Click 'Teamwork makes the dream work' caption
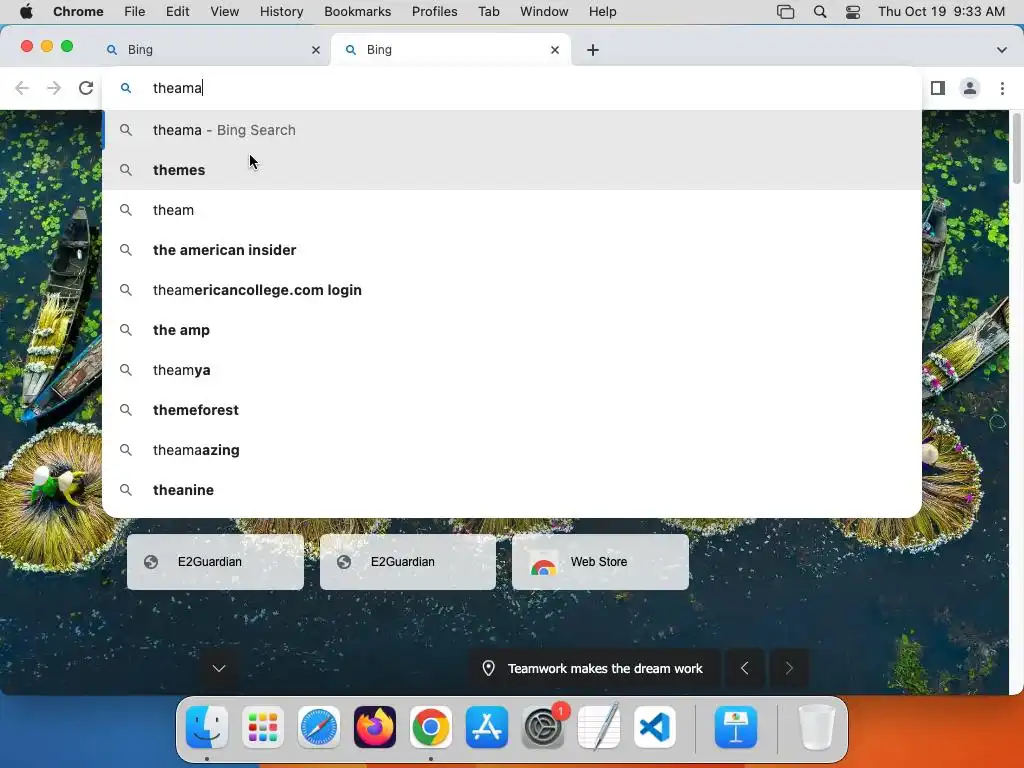This screenshot has height=768, width=1024. pyautogui.click(x=605, y=668)
